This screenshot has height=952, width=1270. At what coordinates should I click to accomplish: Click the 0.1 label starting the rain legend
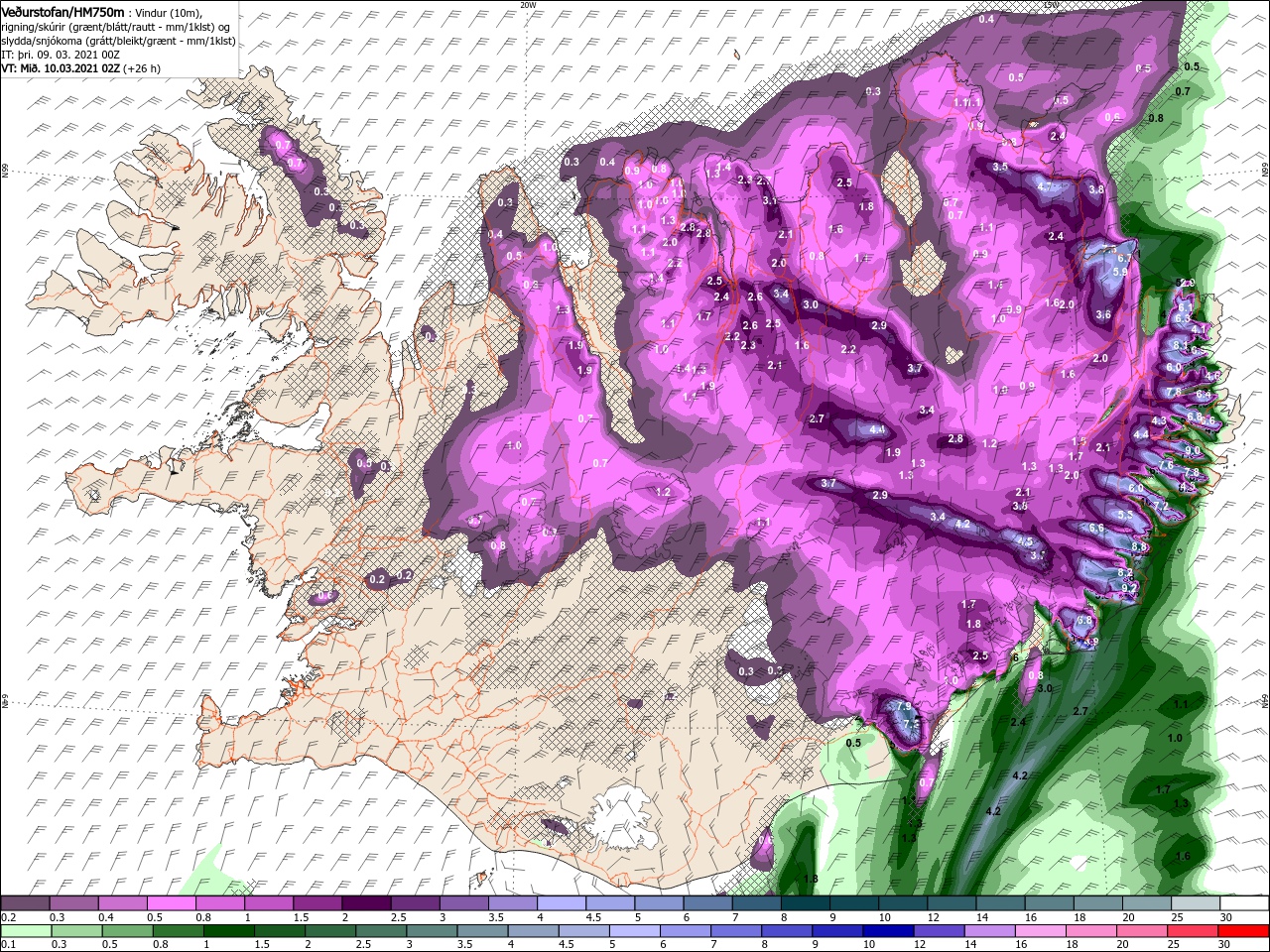pos(7,945)
